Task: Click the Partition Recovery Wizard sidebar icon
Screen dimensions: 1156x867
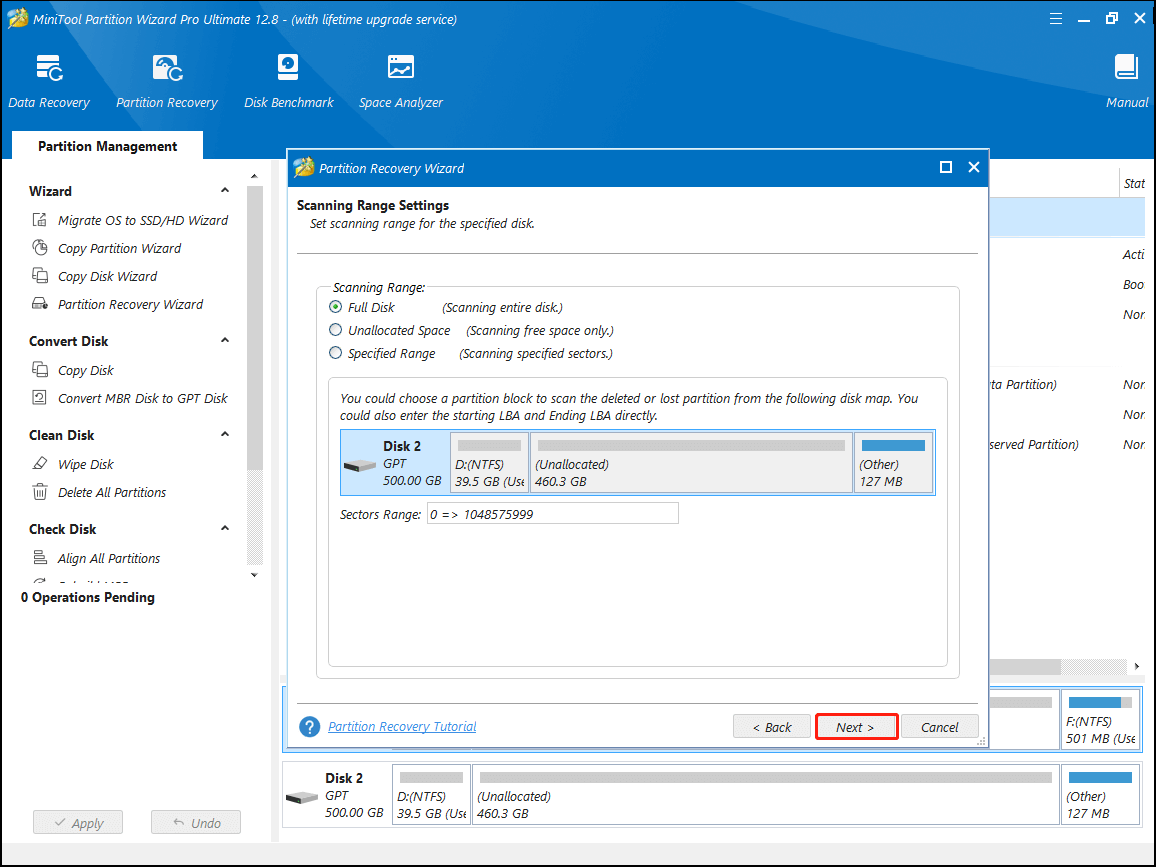Action: [40, 304]
